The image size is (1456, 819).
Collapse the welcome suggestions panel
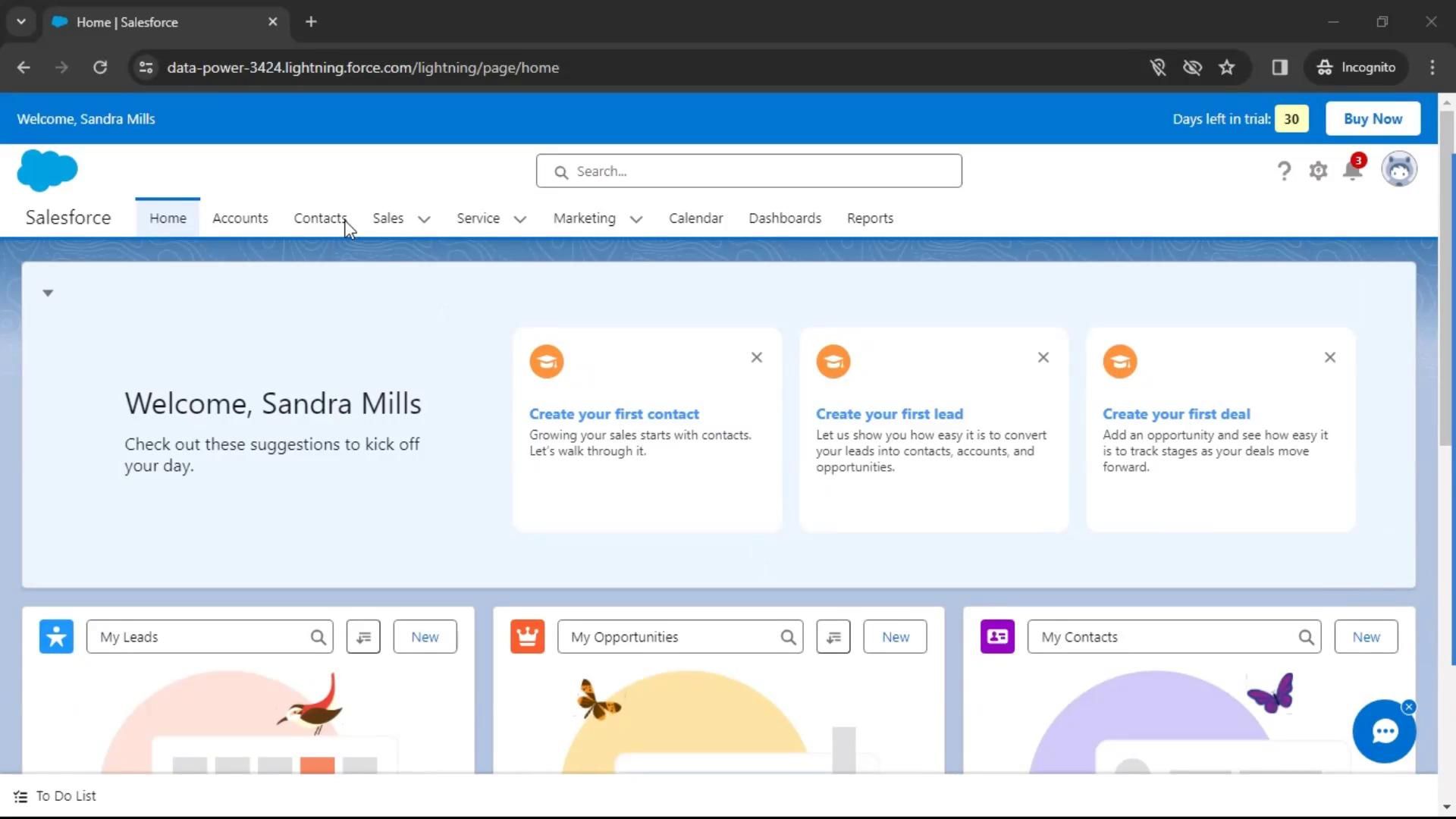pyautogui.click(x=48, y=293)
